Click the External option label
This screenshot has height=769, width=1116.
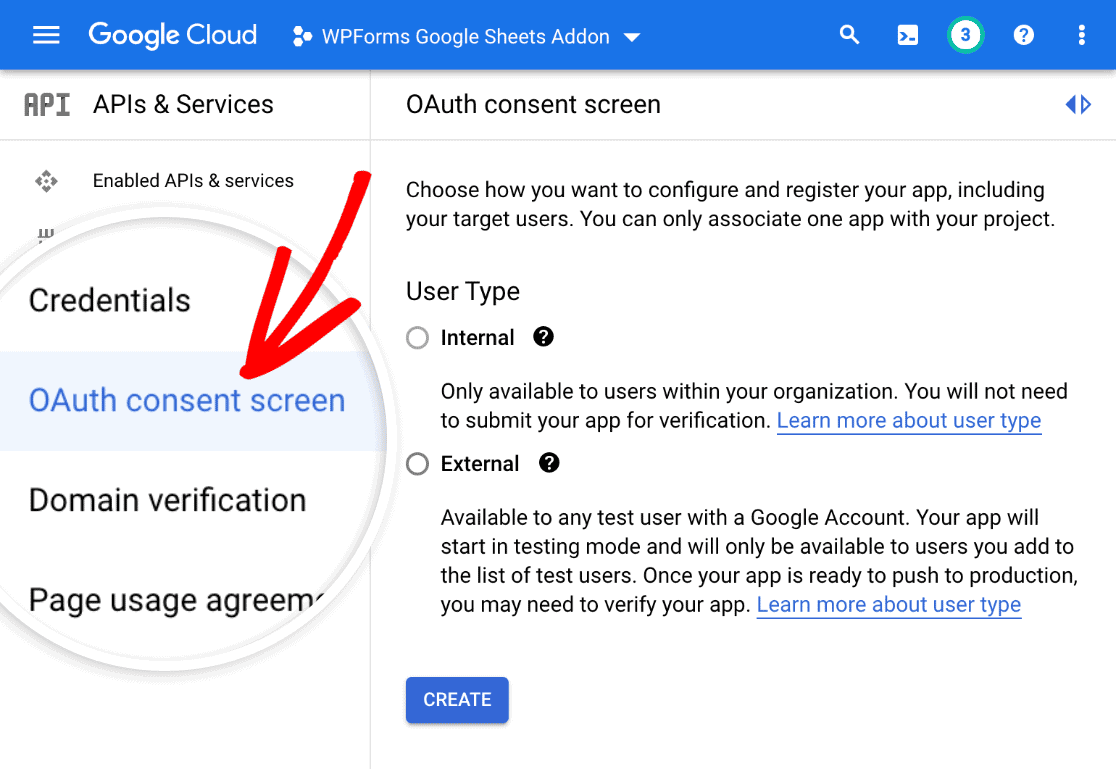(x=480, y=464)
